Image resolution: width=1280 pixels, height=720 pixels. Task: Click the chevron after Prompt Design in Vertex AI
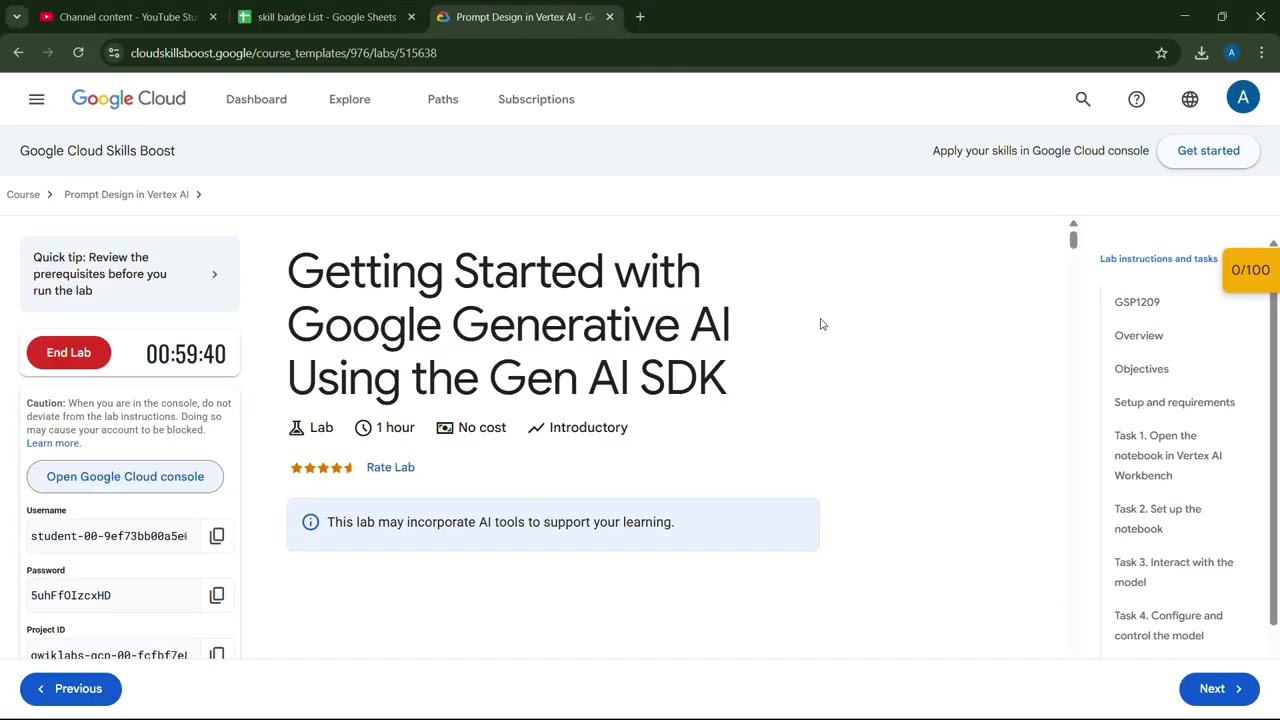click(198, 194)
